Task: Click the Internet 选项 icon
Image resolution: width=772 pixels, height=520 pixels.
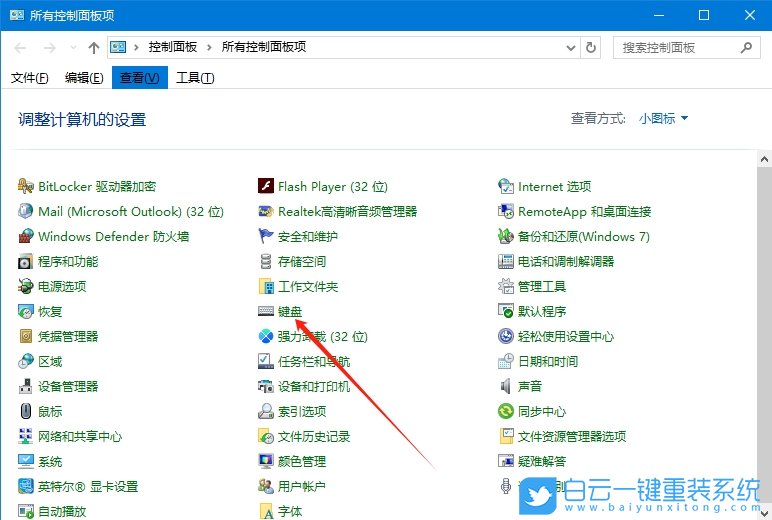Action: point(506,187)
